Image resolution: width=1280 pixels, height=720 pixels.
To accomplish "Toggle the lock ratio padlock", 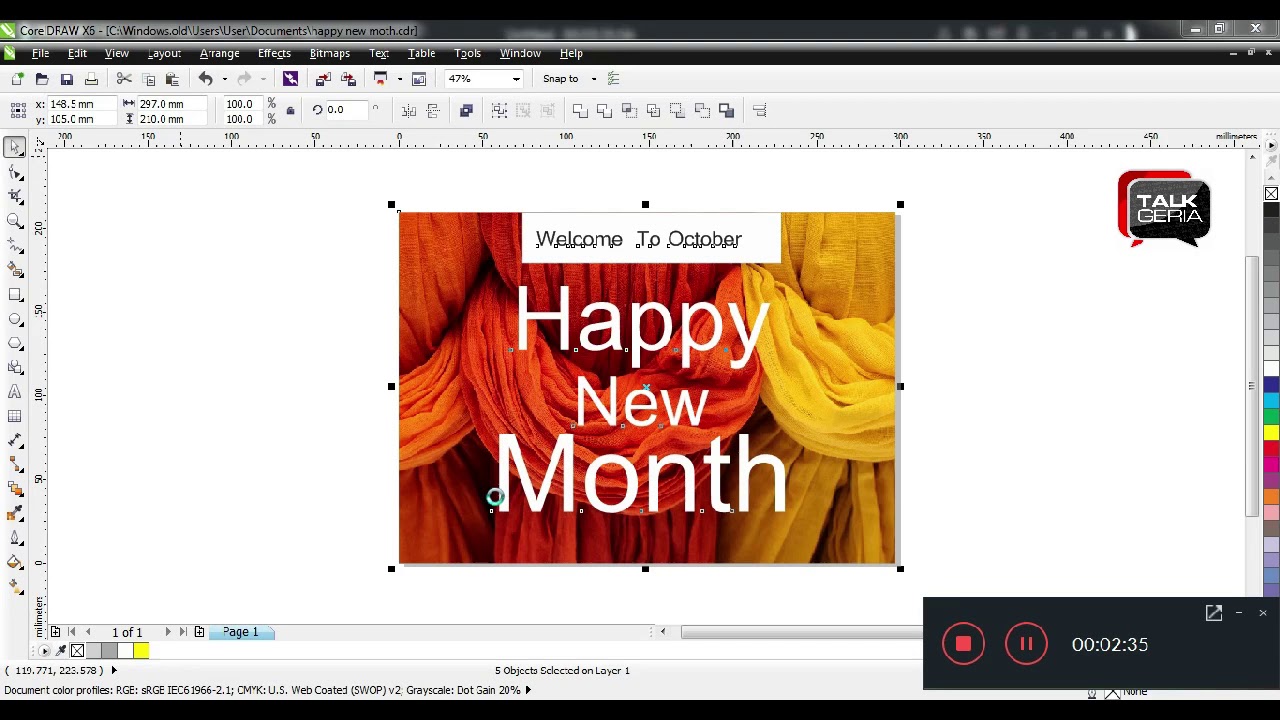I will coord(290,111).
